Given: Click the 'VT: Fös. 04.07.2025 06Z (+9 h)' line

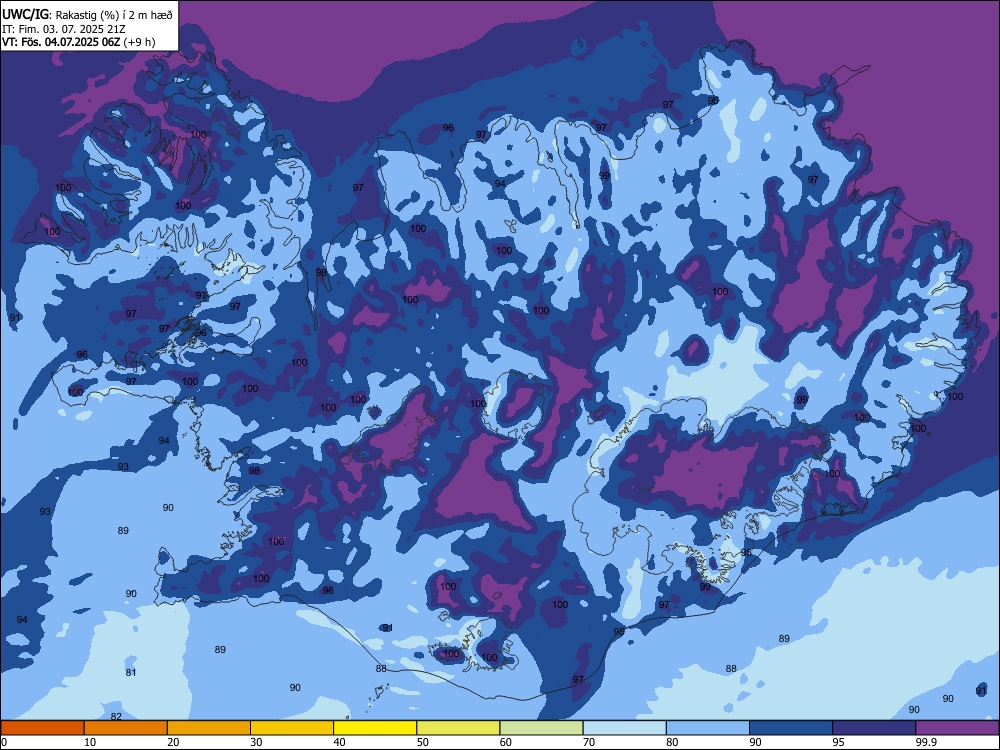Looking at the screenshot, I should pos(78,42).
